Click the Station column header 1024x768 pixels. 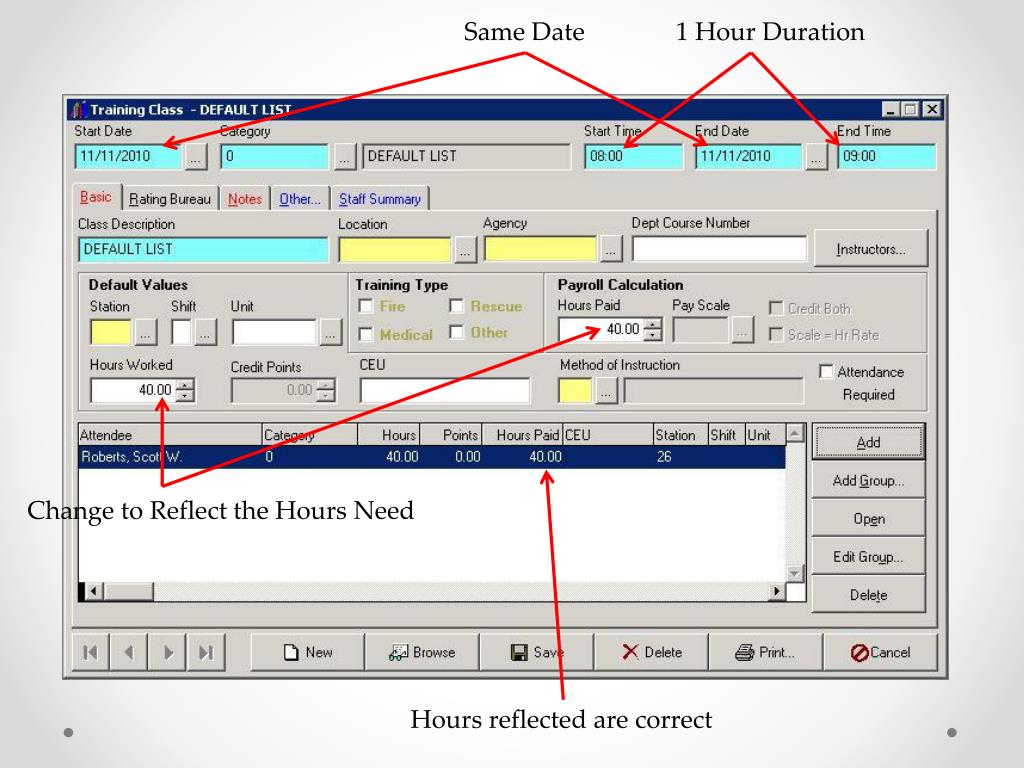(x=680, y=435)
